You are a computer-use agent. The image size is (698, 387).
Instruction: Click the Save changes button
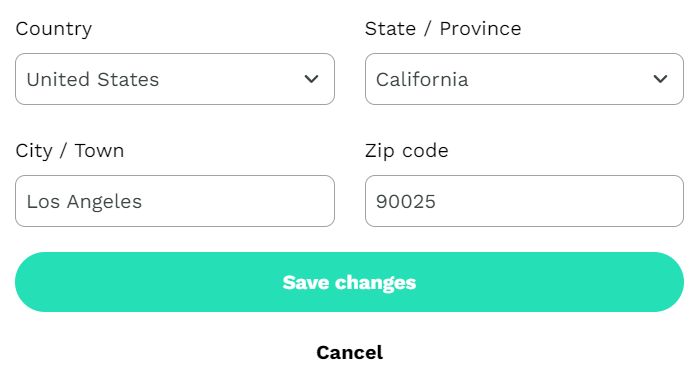pyautogui.click(x=349, y=282)
